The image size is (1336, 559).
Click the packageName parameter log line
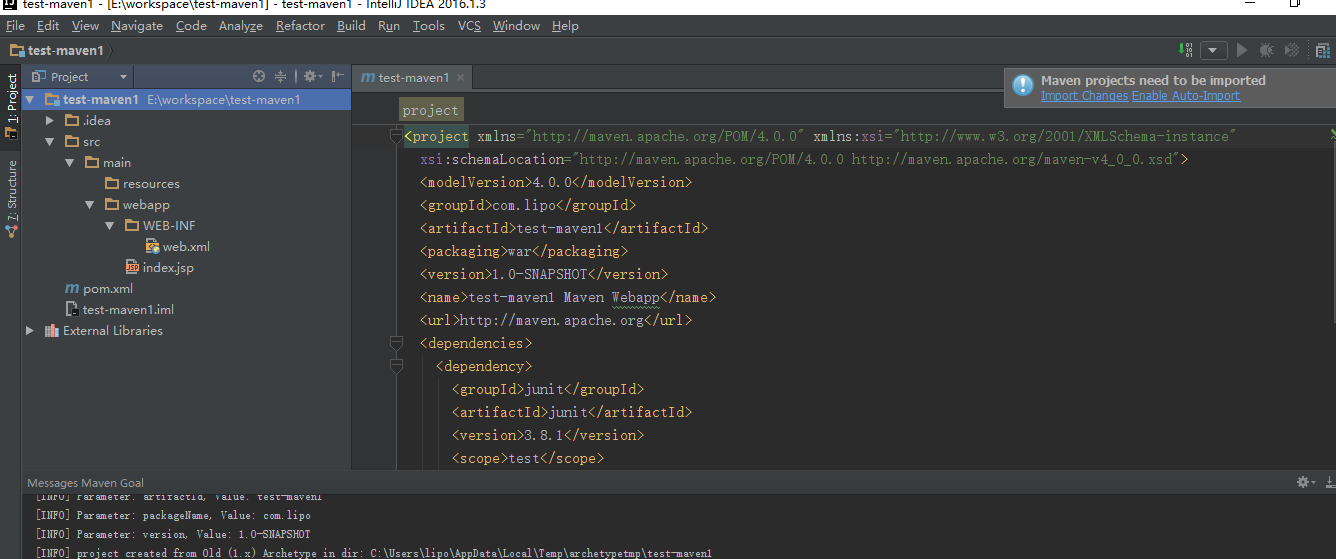click(x=173, y=516)
